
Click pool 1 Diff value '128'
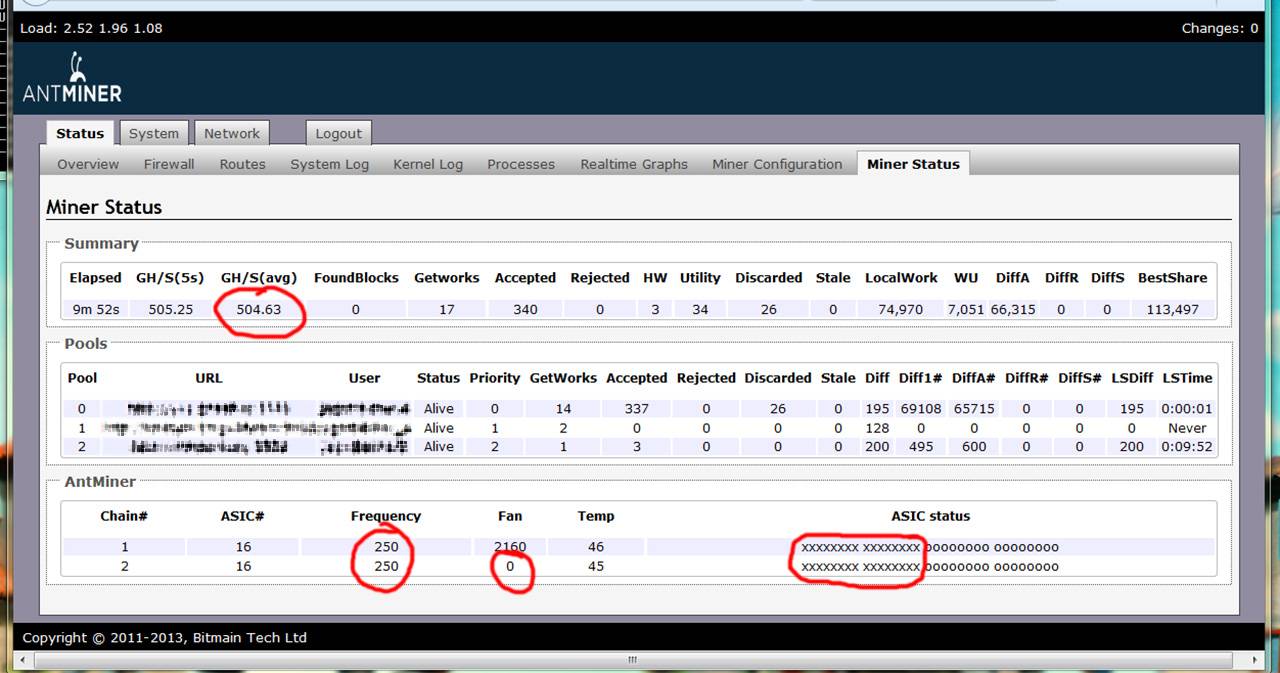(877, 428)
